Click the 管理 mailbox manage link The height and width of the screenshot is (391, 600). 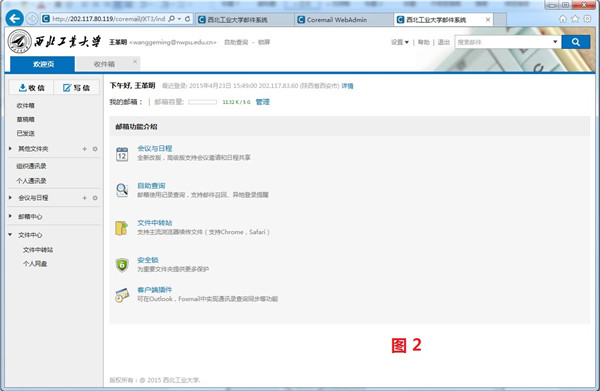point(262,102)
